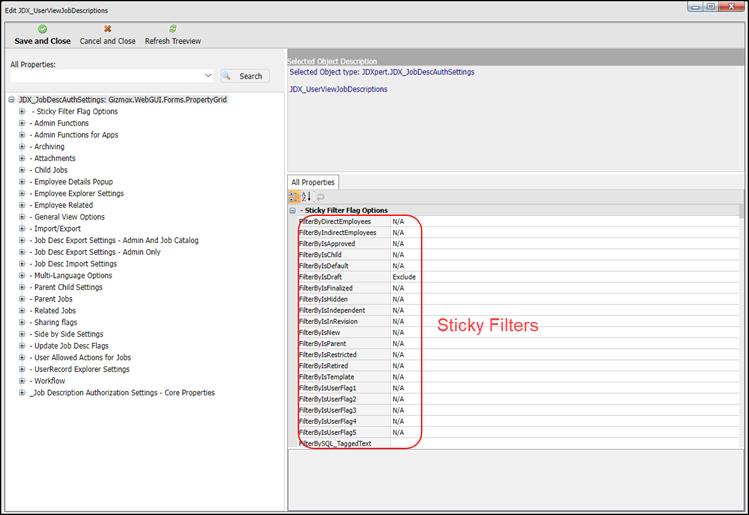This screenshot has height=515, width=749.
Task: Click the FilterByIsUserFlag5 property name
Action: pyautogui.click(x=328, y=432)
